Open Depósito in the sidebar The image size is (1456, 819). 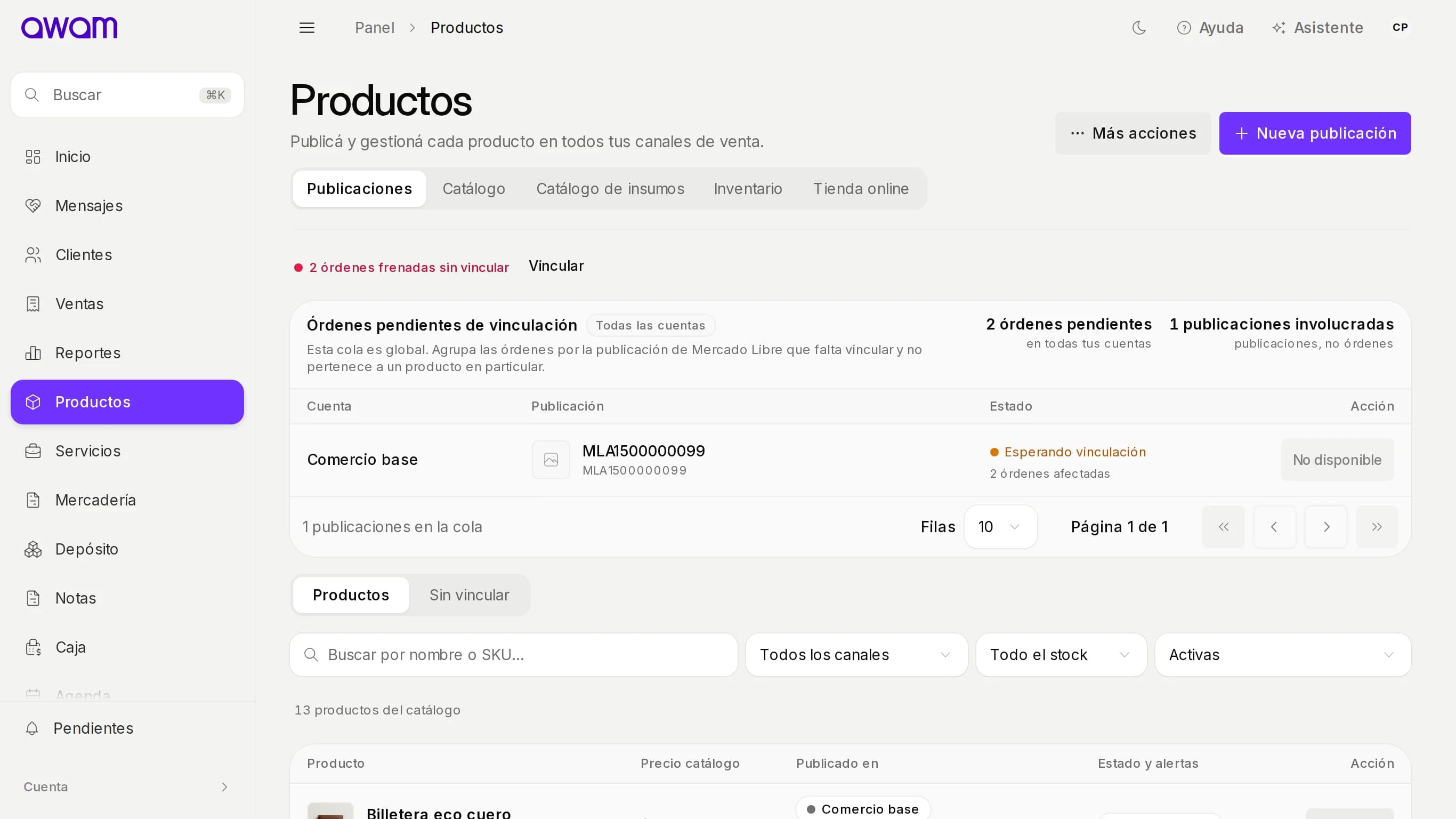tap(127, 549)
